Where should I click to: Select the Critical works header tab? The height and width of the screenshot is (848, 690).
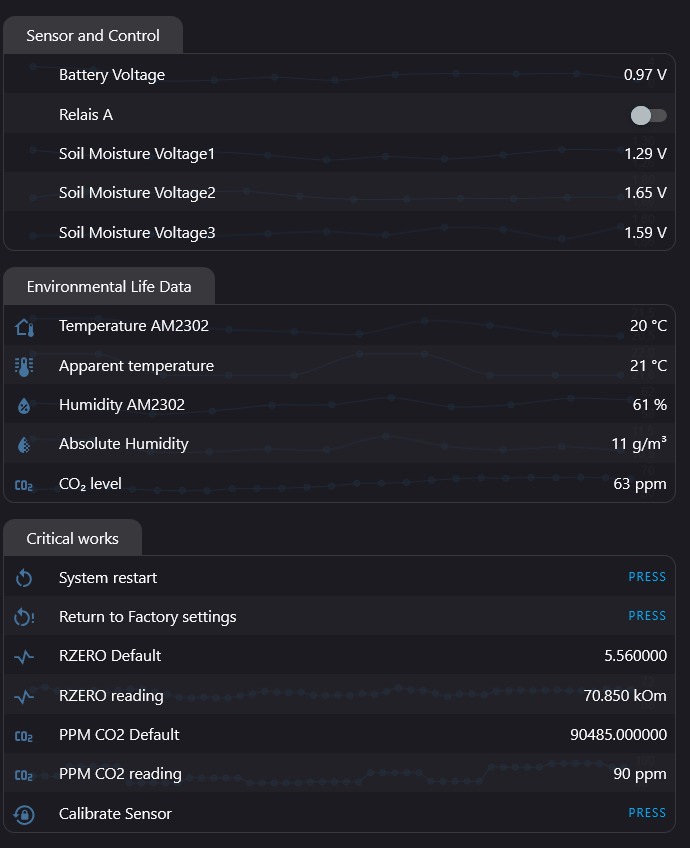pyautogui.click(x=72, y=539)
